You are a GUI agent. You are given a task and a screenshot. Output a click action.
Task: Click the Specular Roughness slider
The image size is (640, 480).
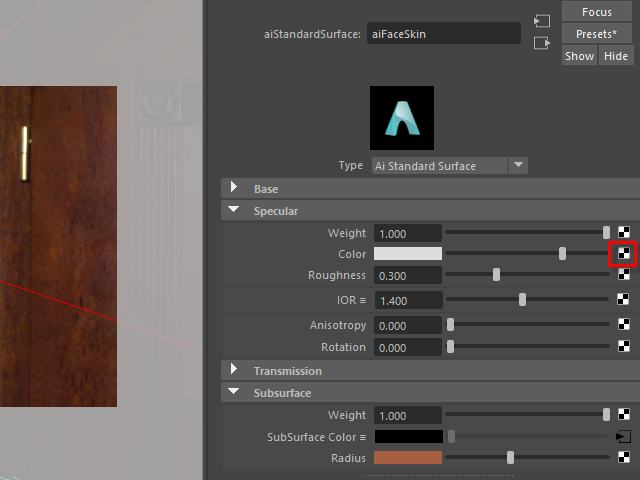coord(527,275)
